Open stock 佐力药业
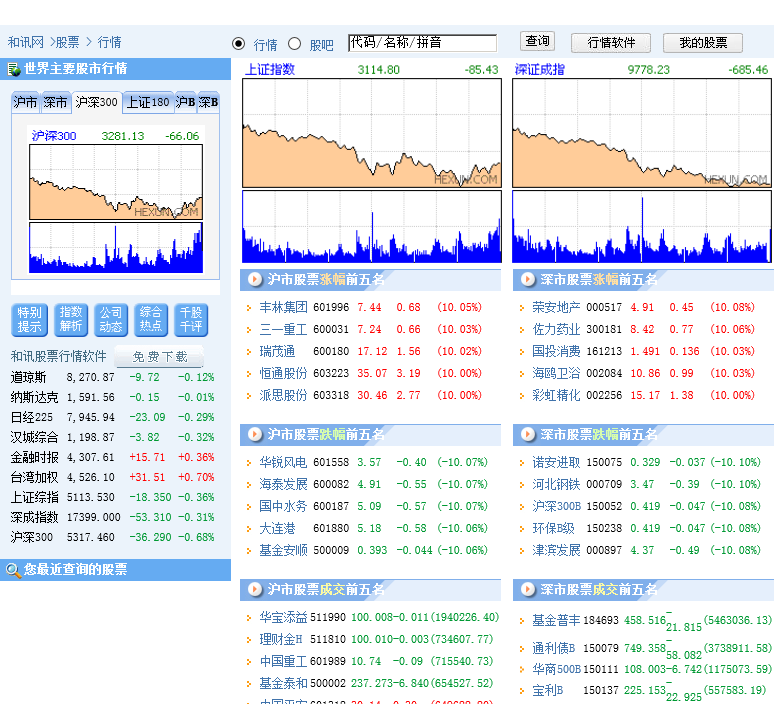 point(556,329)
